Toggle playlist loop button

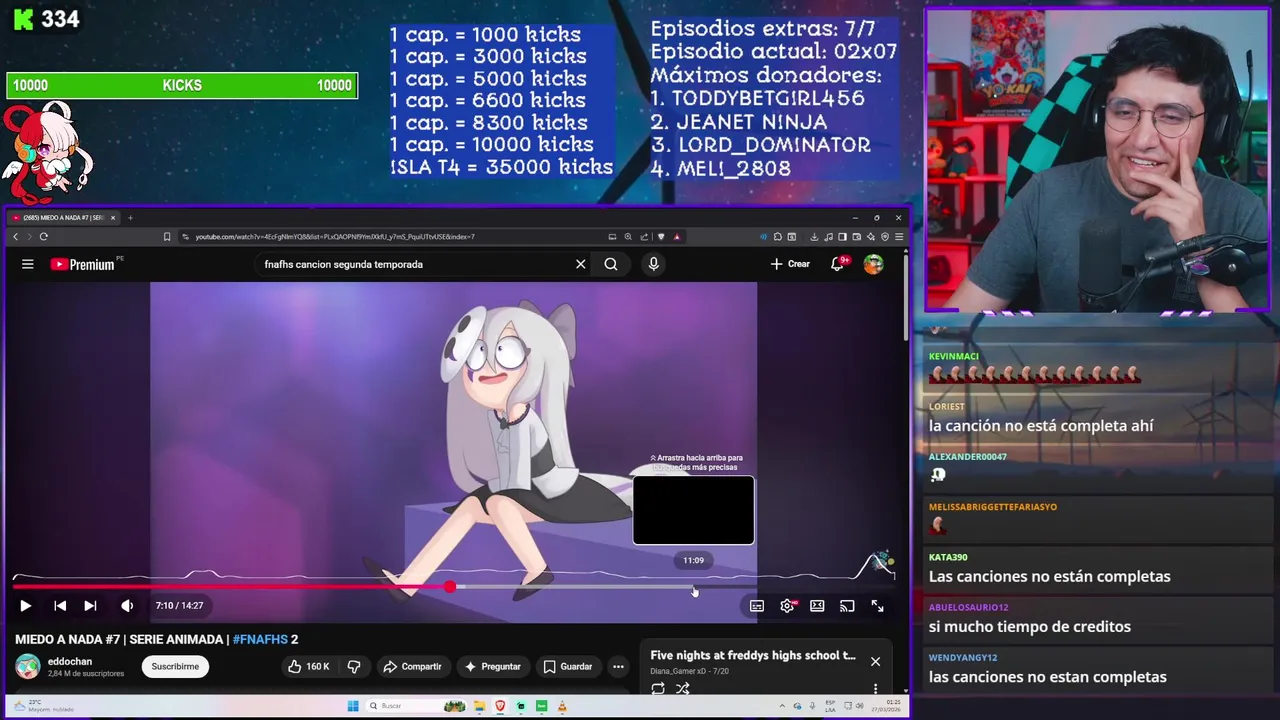coord(658,688)
